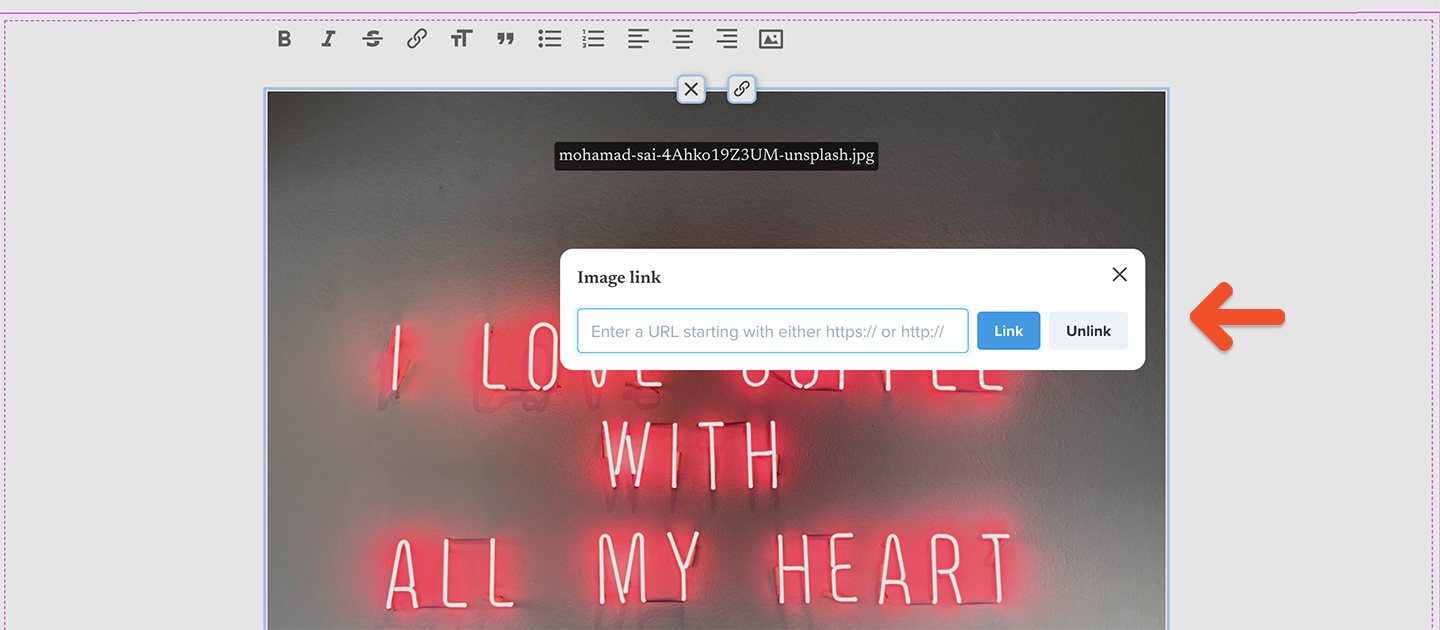Create a numbered list
Screen dimensions: 1440x630
[593, 39]
